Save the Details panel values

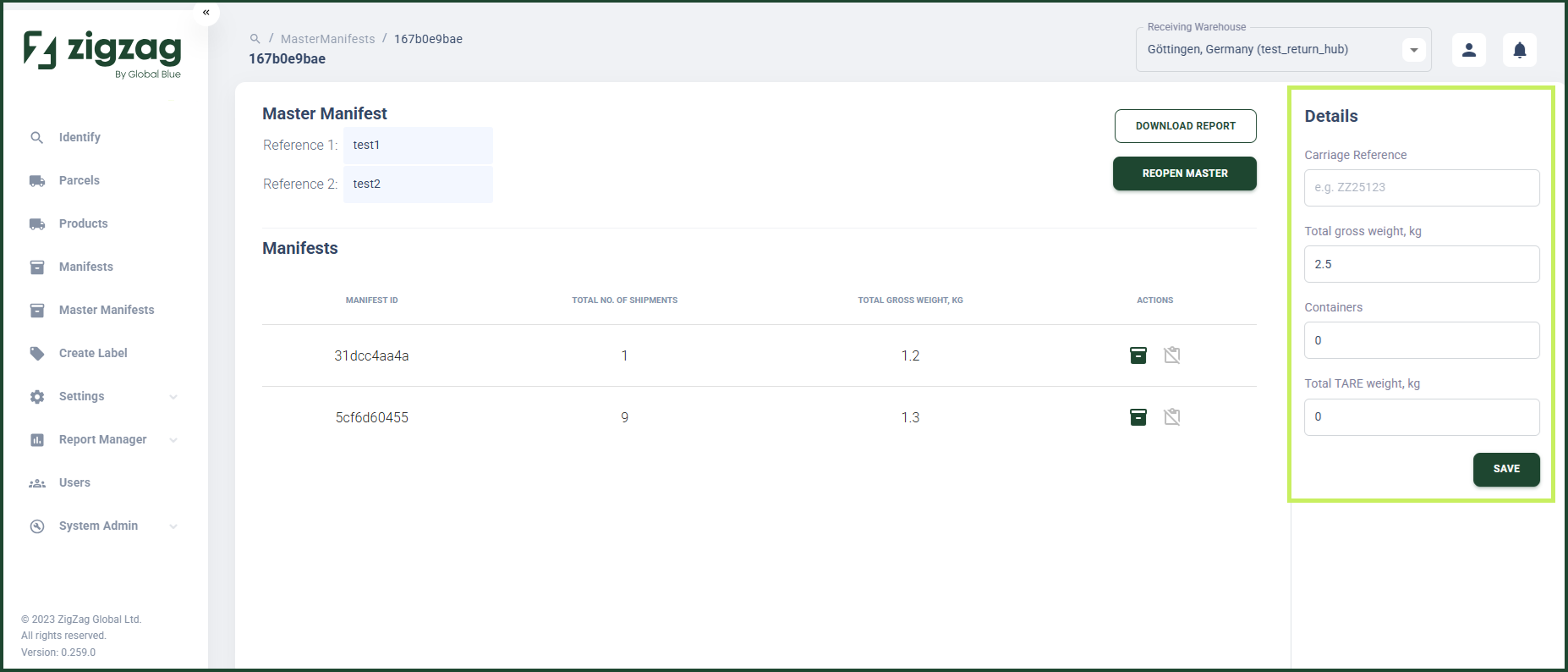1506,469
